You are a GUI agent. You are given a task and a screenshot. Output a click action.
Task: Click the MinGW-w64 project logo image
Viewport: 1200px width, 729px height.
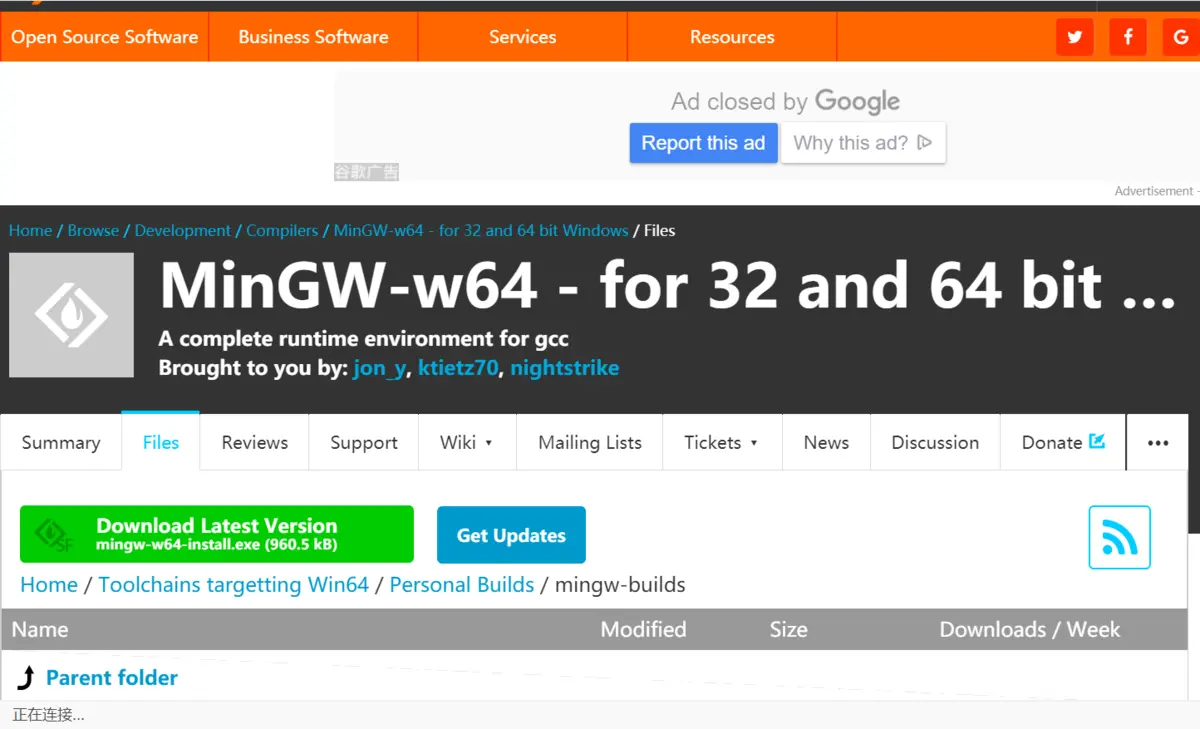point(71,315)
